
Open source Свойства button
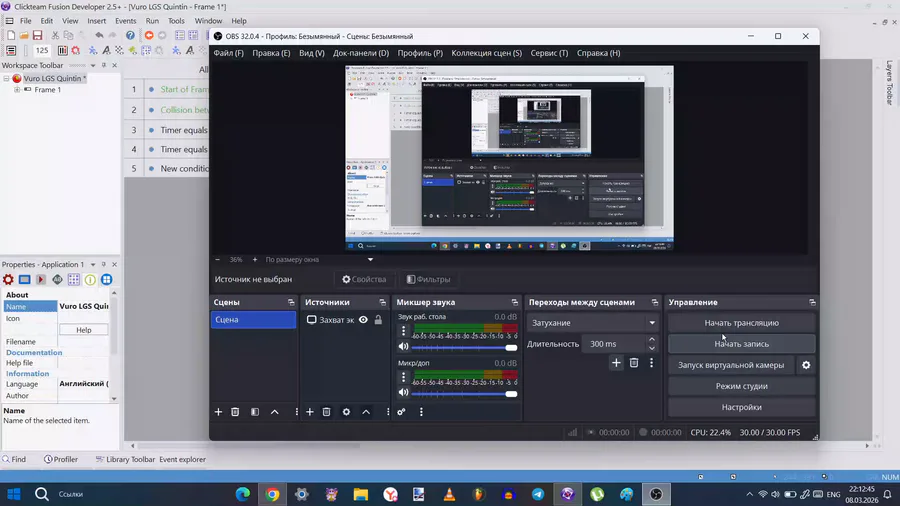coord(364,279)
